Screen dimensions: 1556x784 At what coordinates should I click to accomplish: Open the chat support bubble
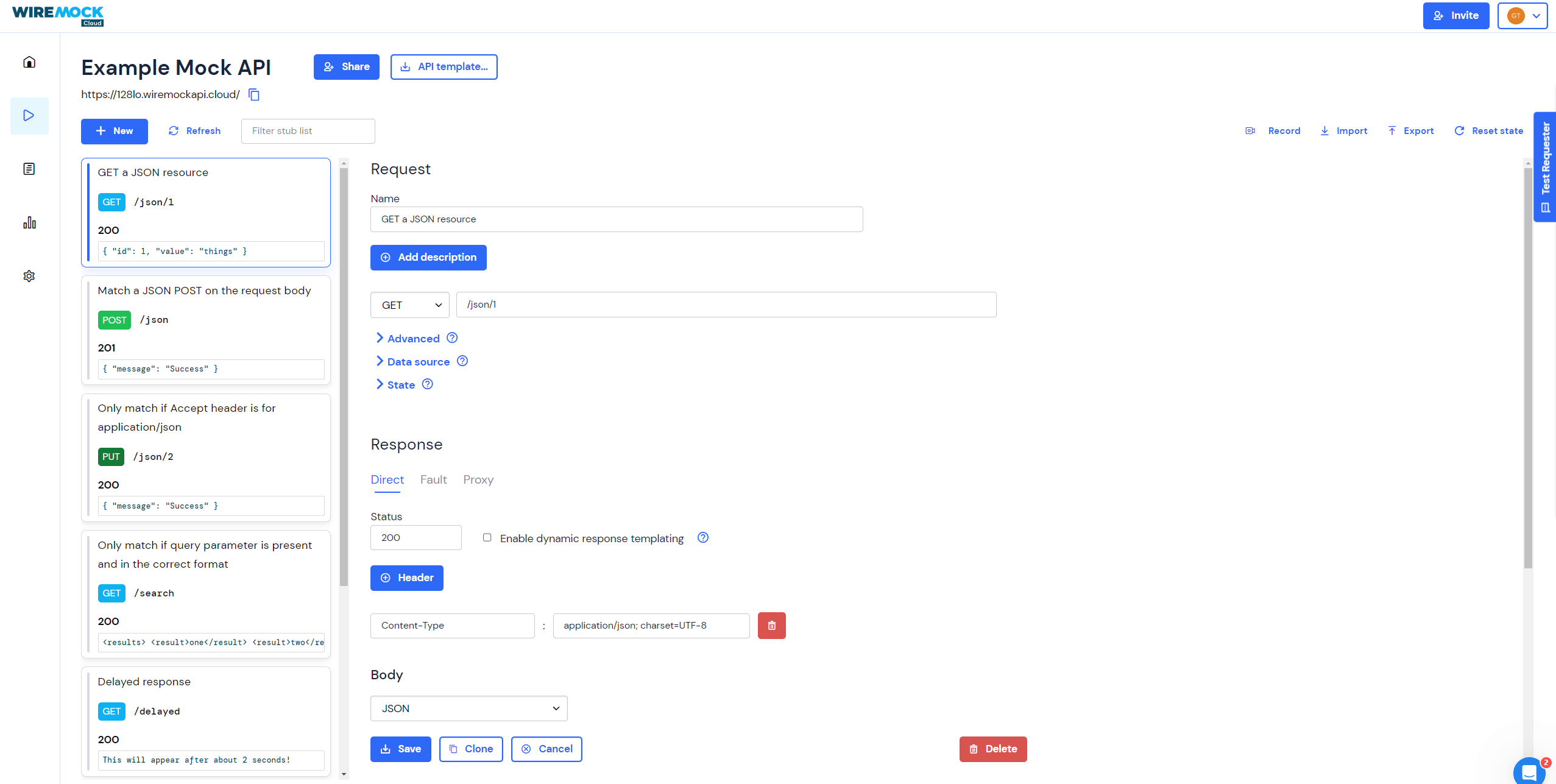coord(1529,772)
